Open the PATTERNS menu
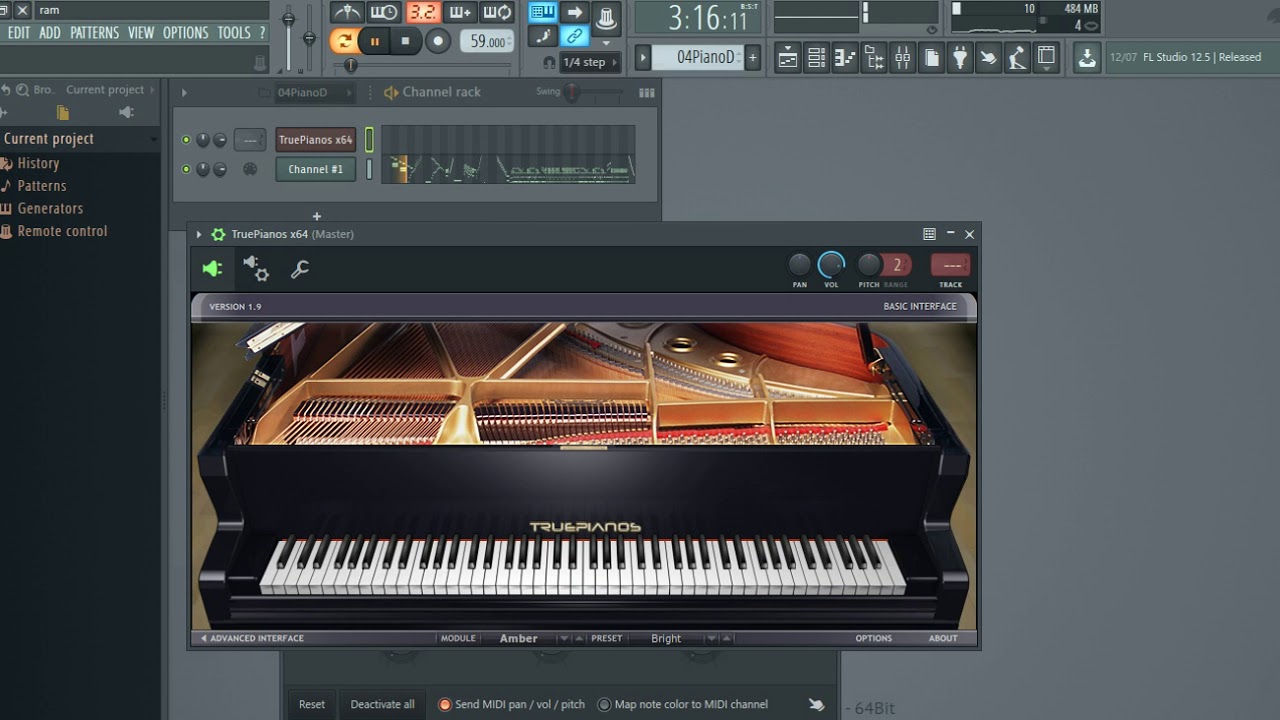Image resolution: width=1280 pixels, height=720 pixels. pyautogui.click(x=95, y=32)
